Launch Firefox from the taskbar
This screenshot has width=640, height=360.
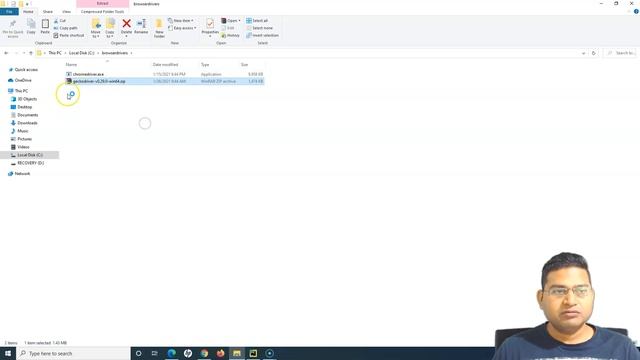220,353
